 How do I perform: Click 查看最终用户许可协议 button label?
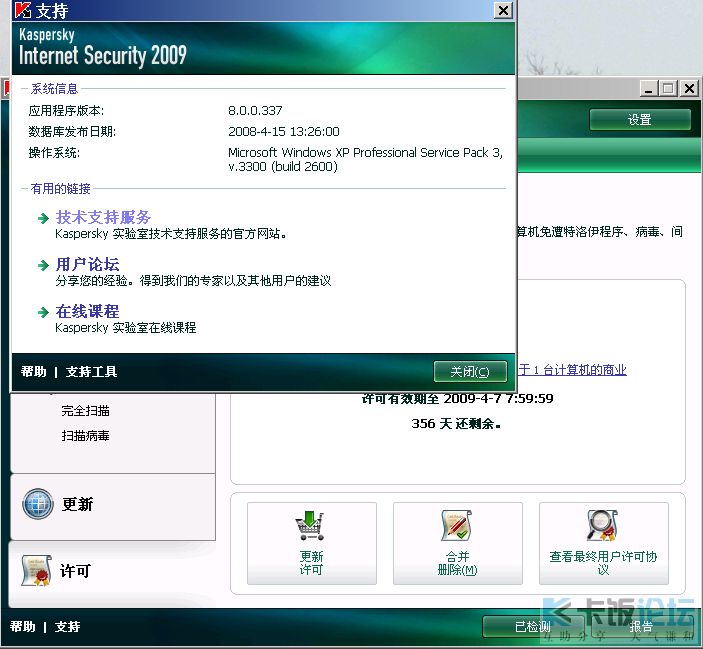click(x=603, y=563)
